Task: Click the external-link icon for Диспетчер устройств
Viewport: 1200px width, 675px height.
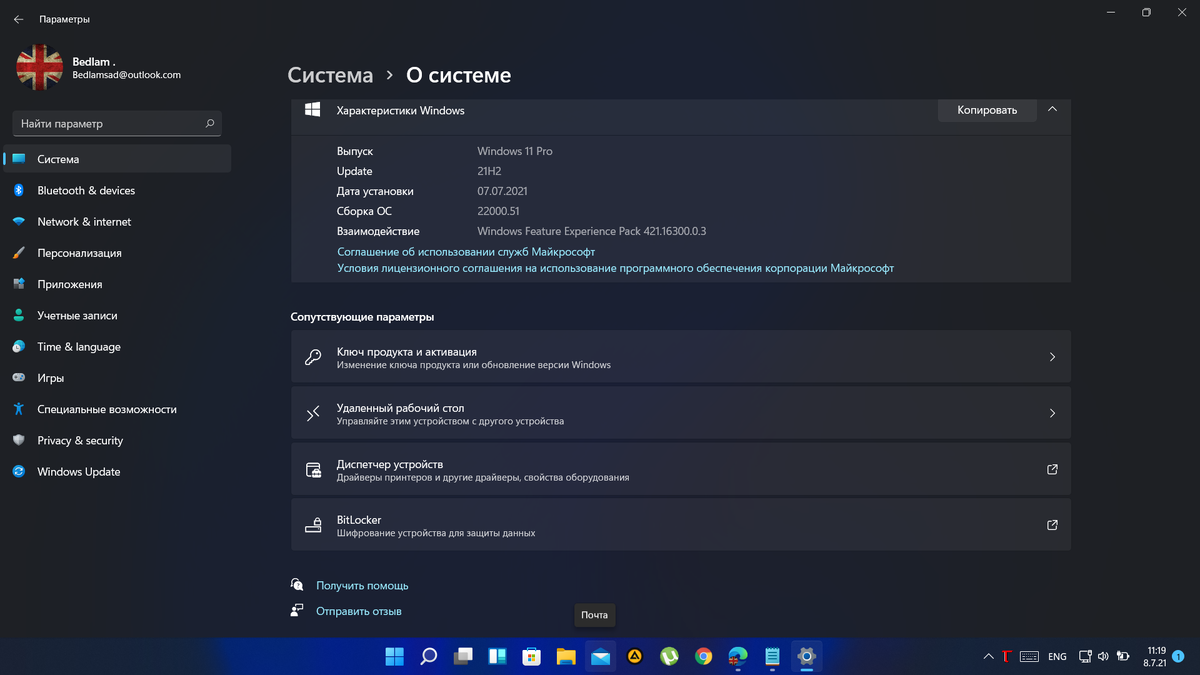Action: coord(1052,469)
